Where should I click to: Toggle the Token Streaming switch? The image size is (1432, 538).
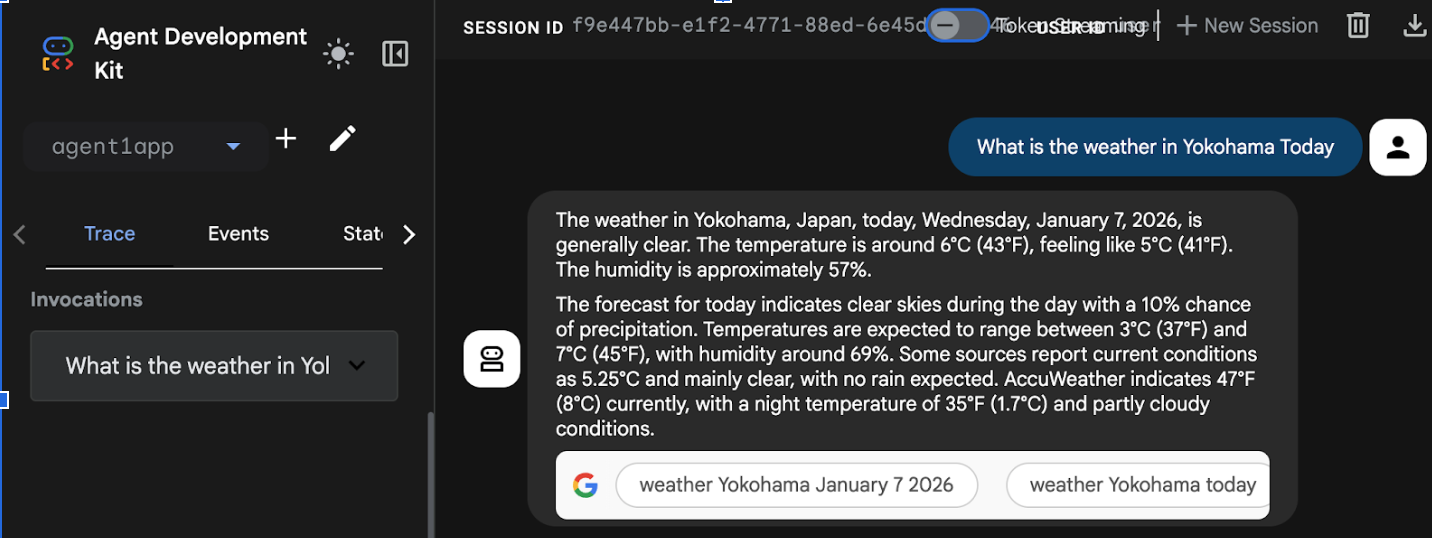tap(956, 26)
